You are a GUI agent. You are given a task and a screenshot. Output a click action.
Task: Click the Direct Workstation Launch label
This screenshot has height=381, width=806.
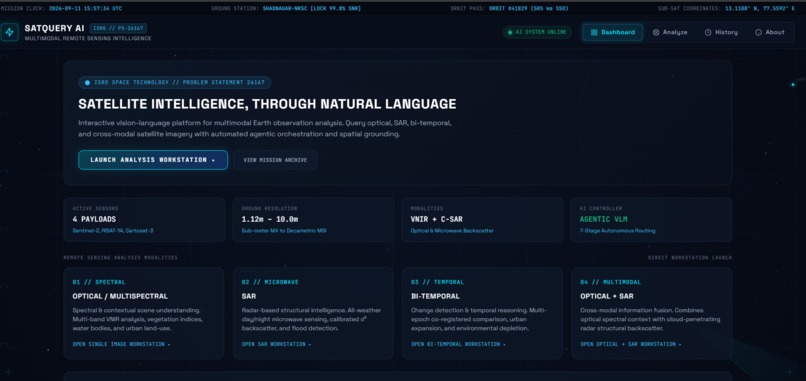click(x=689, y=258)
